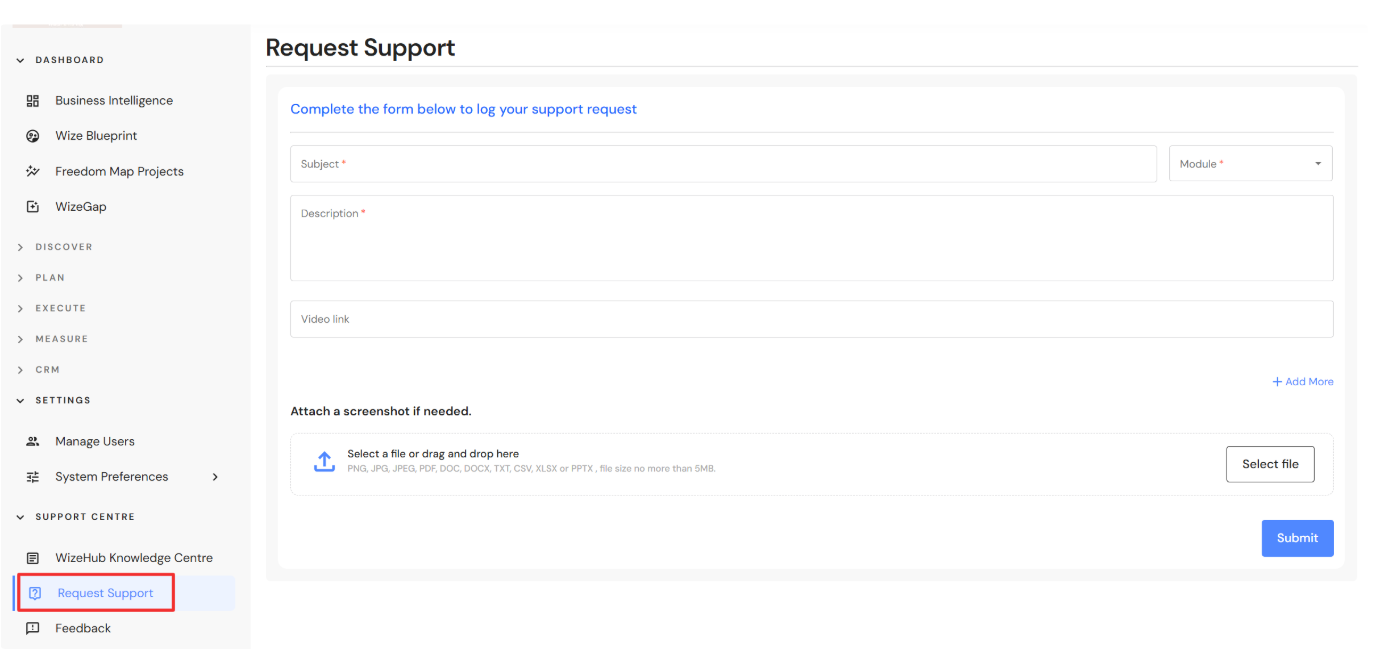Click the WizeGap sidebar icon

click(x=33, y=207)
